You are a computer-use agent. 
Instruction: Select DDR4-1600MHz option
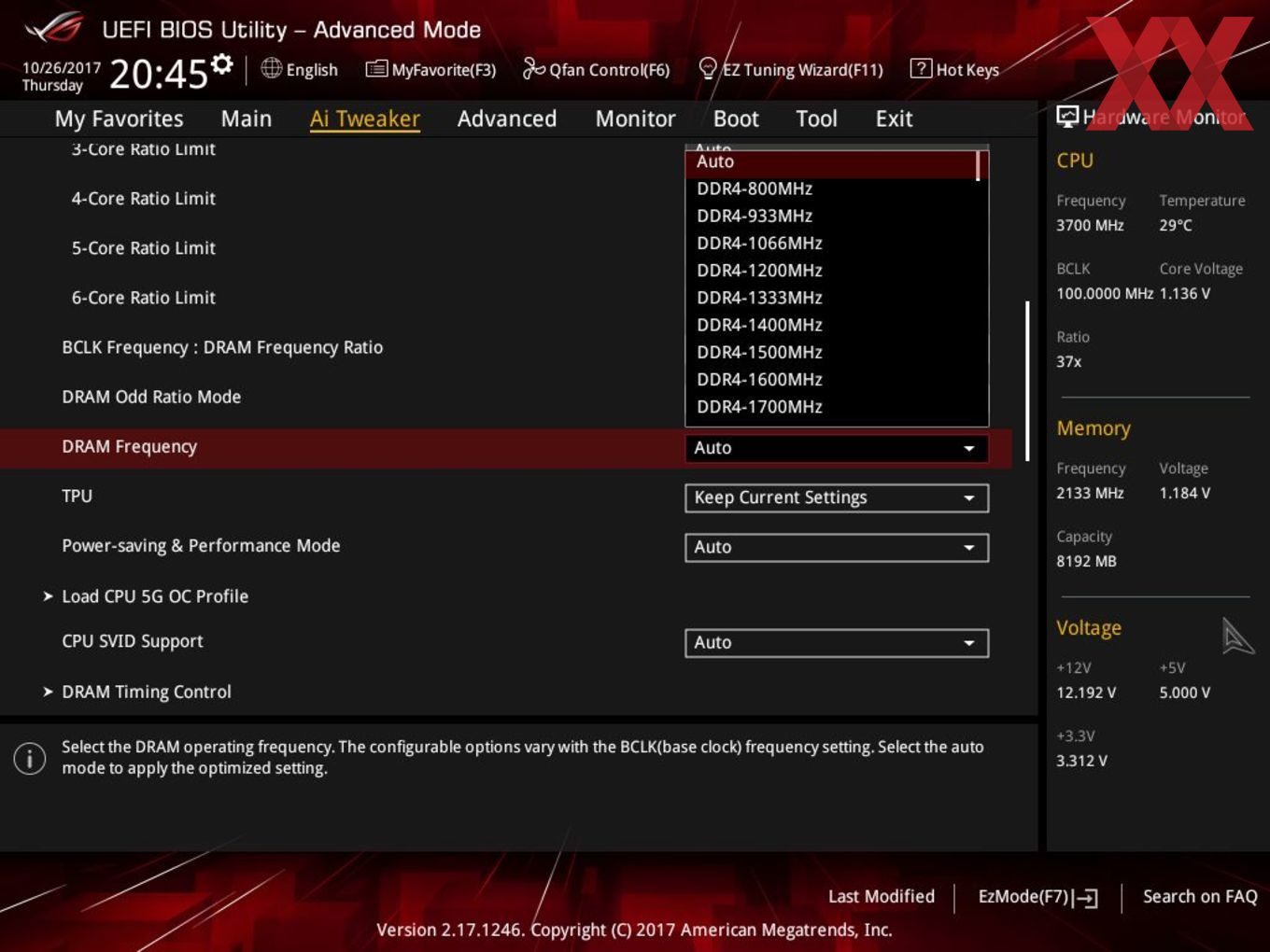tap(830, 379)
